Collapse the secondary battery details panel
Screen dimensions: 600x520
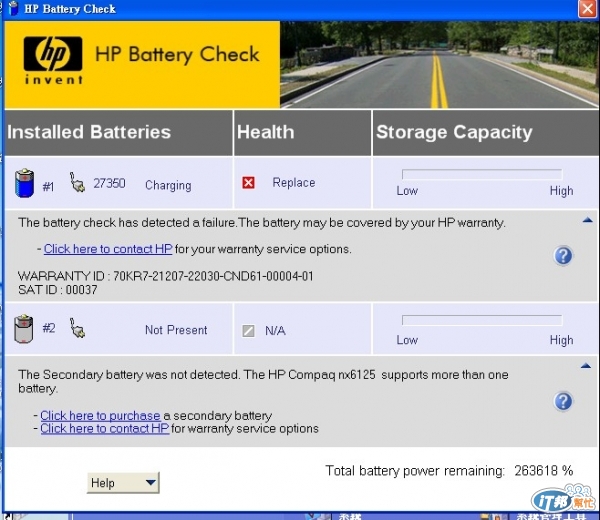pos(586,366)
